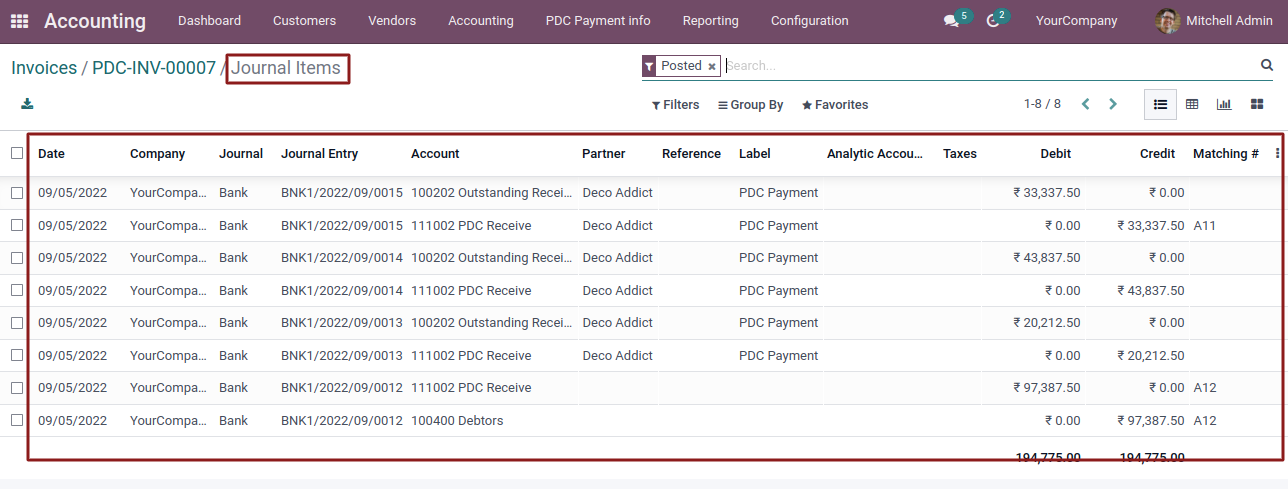Open YourCompany company switcher
Viewport: 1288px width, 489px height.
click(x=1077, y=21)
